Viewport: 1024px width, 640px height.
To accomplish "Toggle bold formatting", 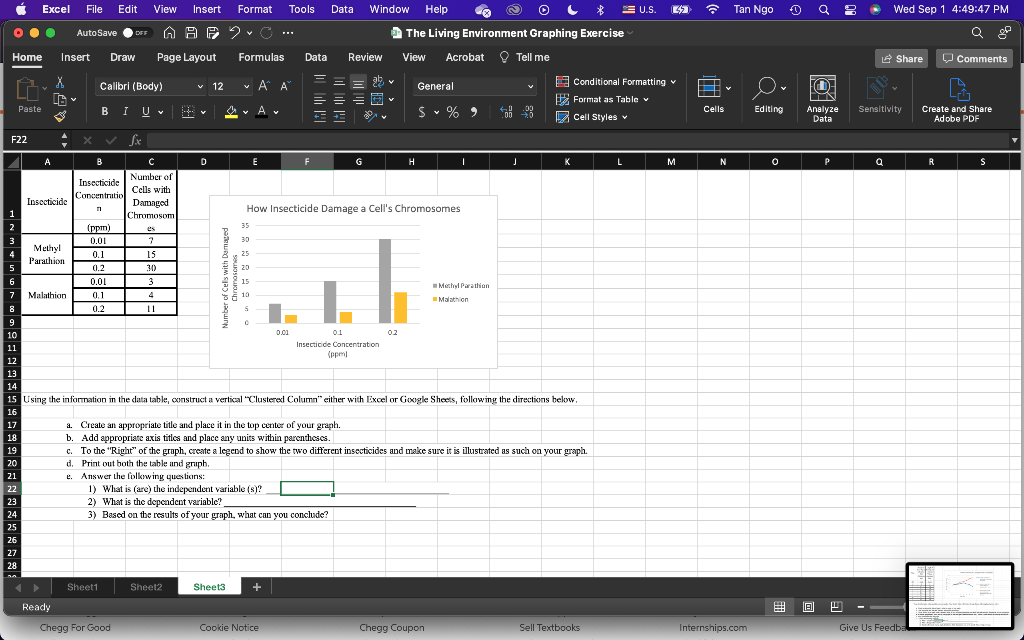I will coord(103,112).
